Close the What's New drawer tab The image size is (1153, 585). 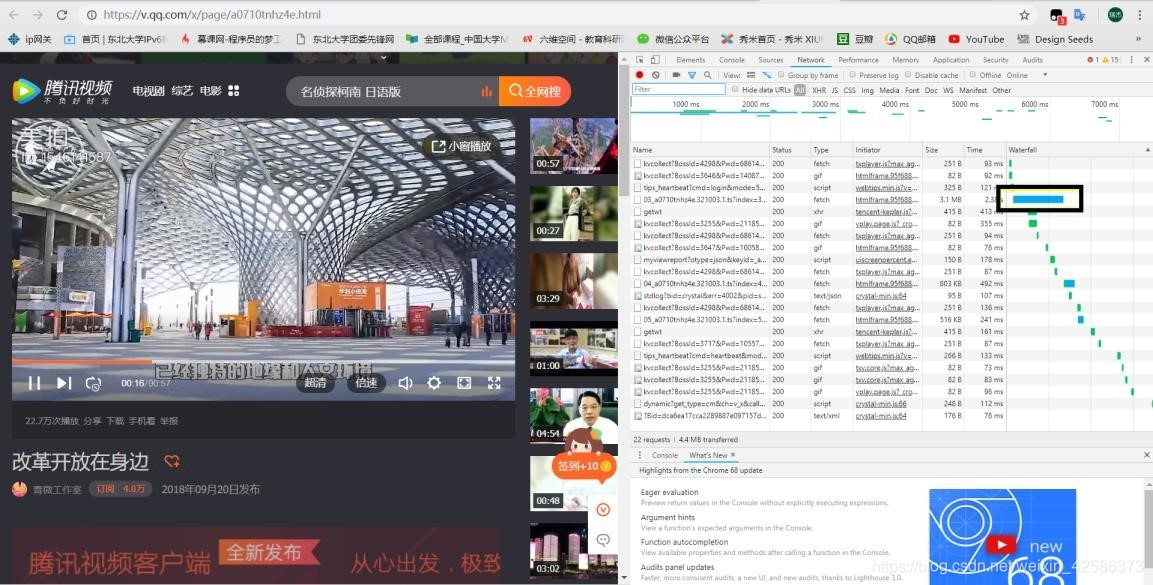coord(733,455)
